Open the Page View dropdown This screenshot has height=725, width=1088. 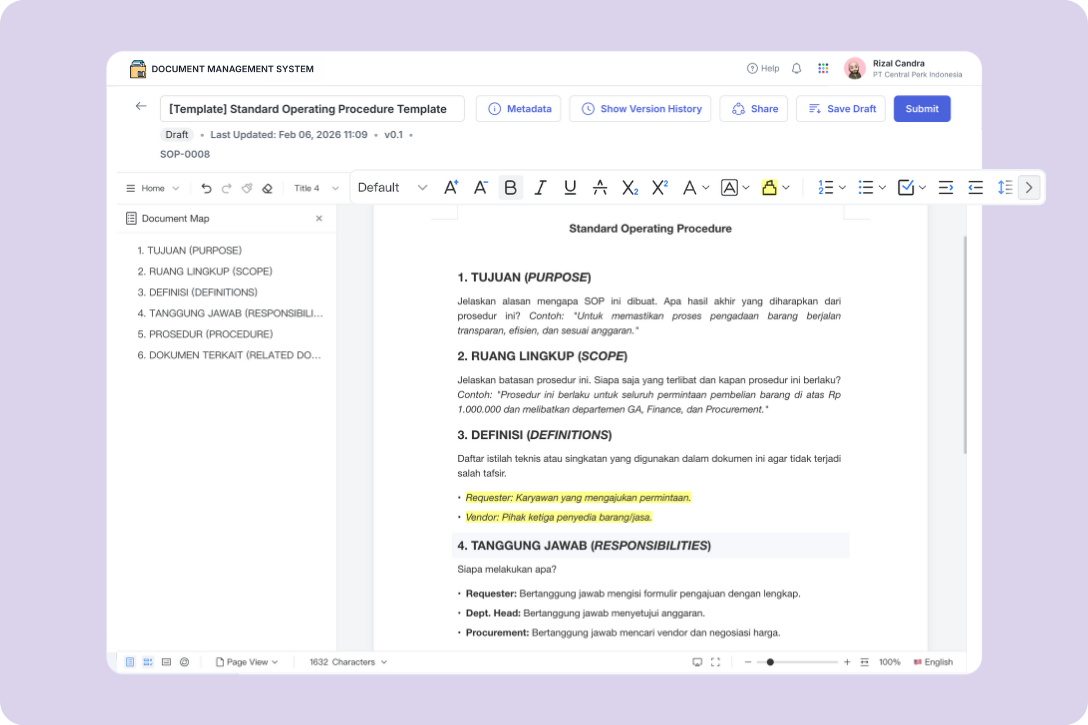247,662
